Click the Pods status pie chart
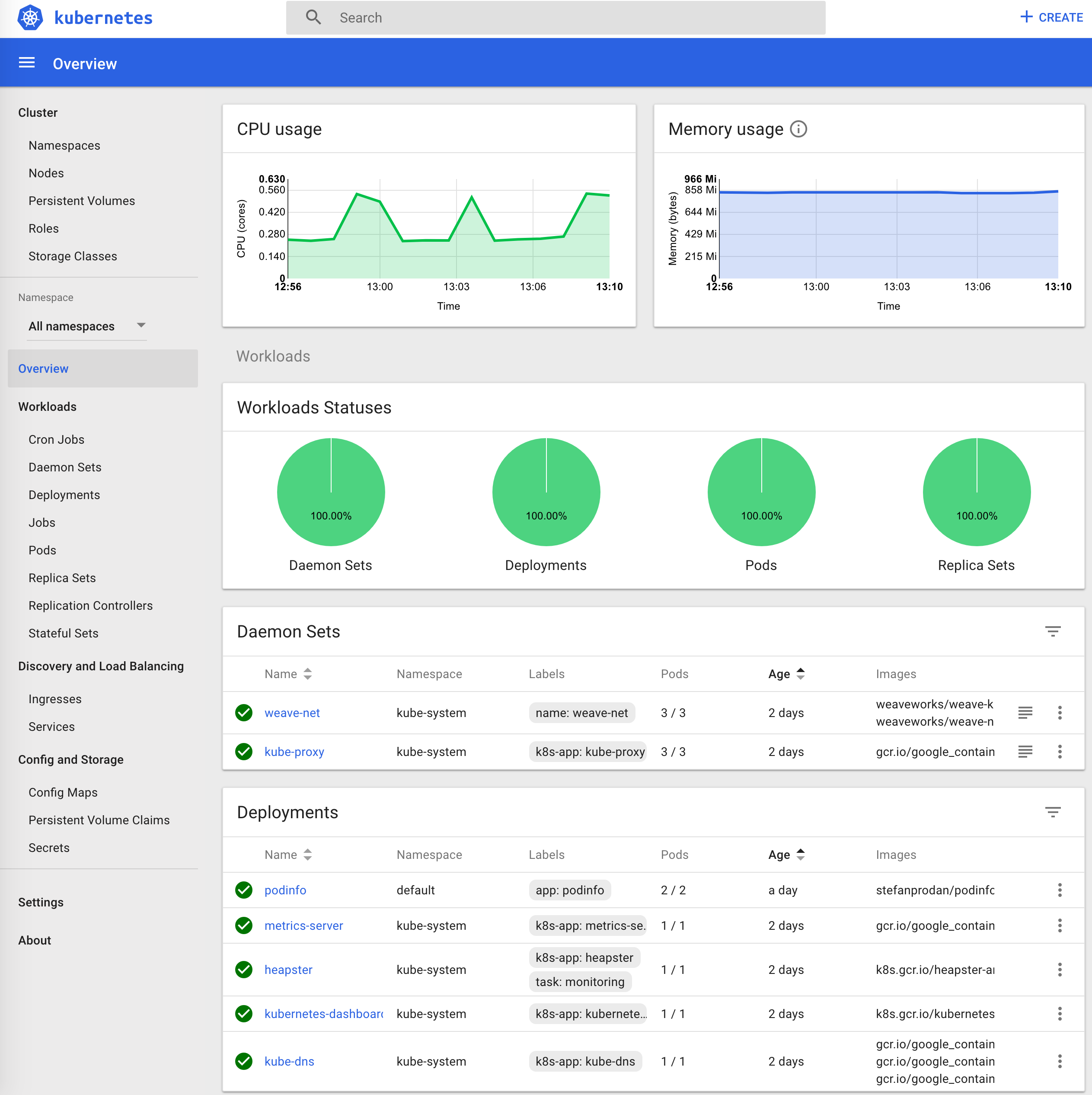This screenshot has height=1095, width=1092. (x=761, y=492)
